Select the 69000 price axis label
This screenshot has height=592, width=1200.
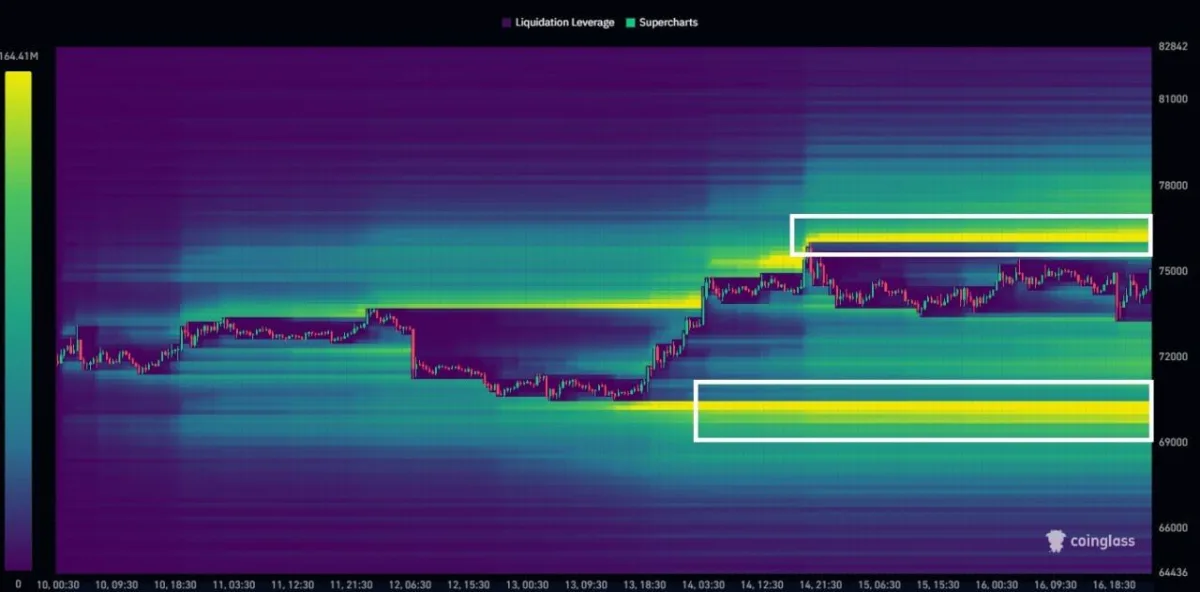1174,442
